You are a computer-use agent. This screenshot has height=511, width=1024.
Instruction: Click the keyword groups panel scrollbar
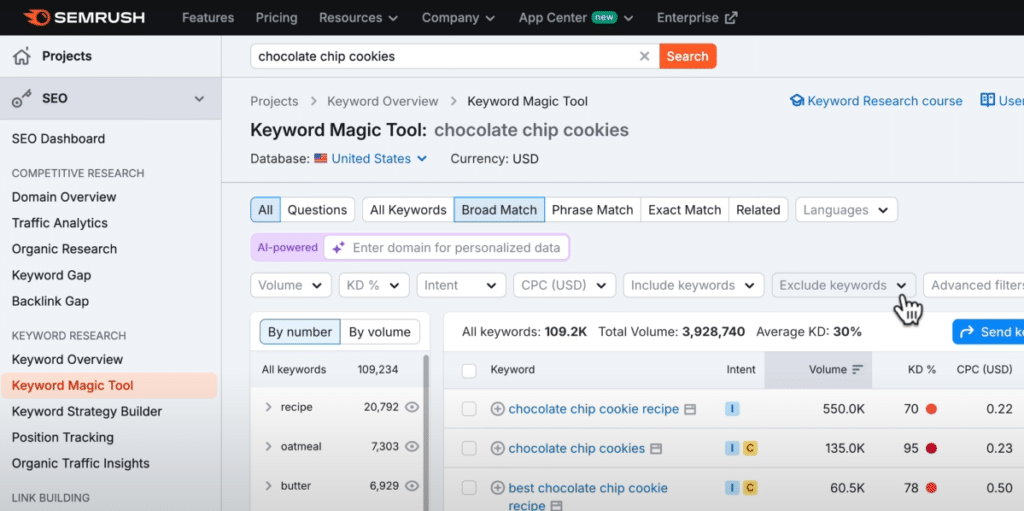(426, 431)
